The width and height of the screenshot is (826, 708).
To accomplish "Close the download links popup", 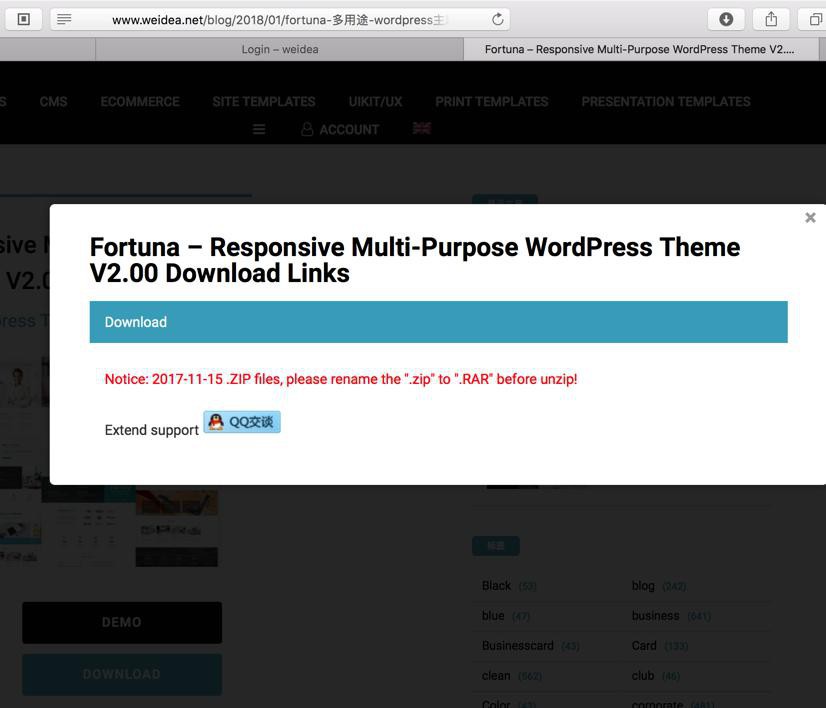I will pyautogui.click(x=810, y=218).
